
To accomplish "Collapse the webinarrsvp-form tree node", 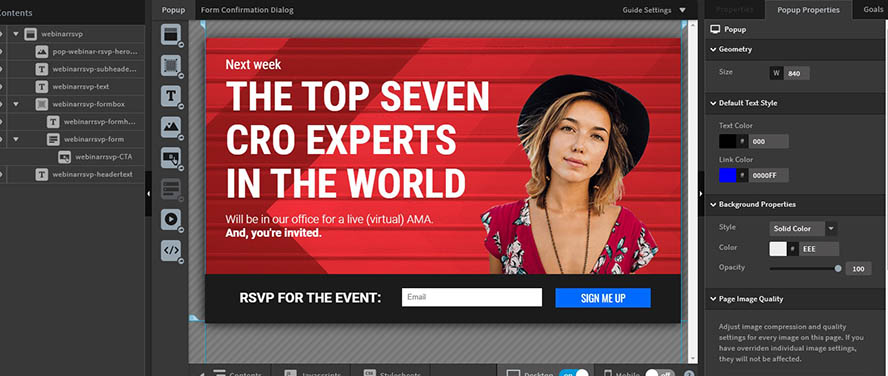I will click(16, 139).
